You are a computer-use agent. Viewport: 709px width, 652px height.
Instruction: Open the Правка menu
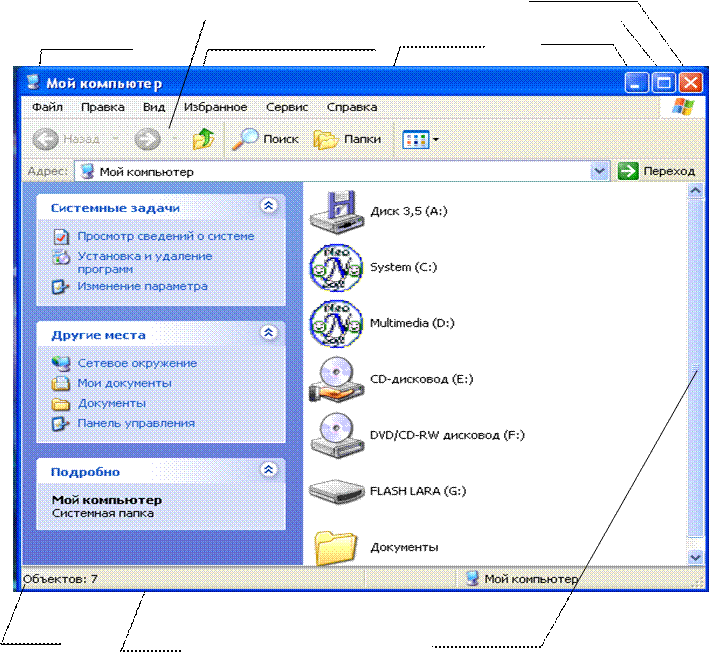tap(103, 107)
